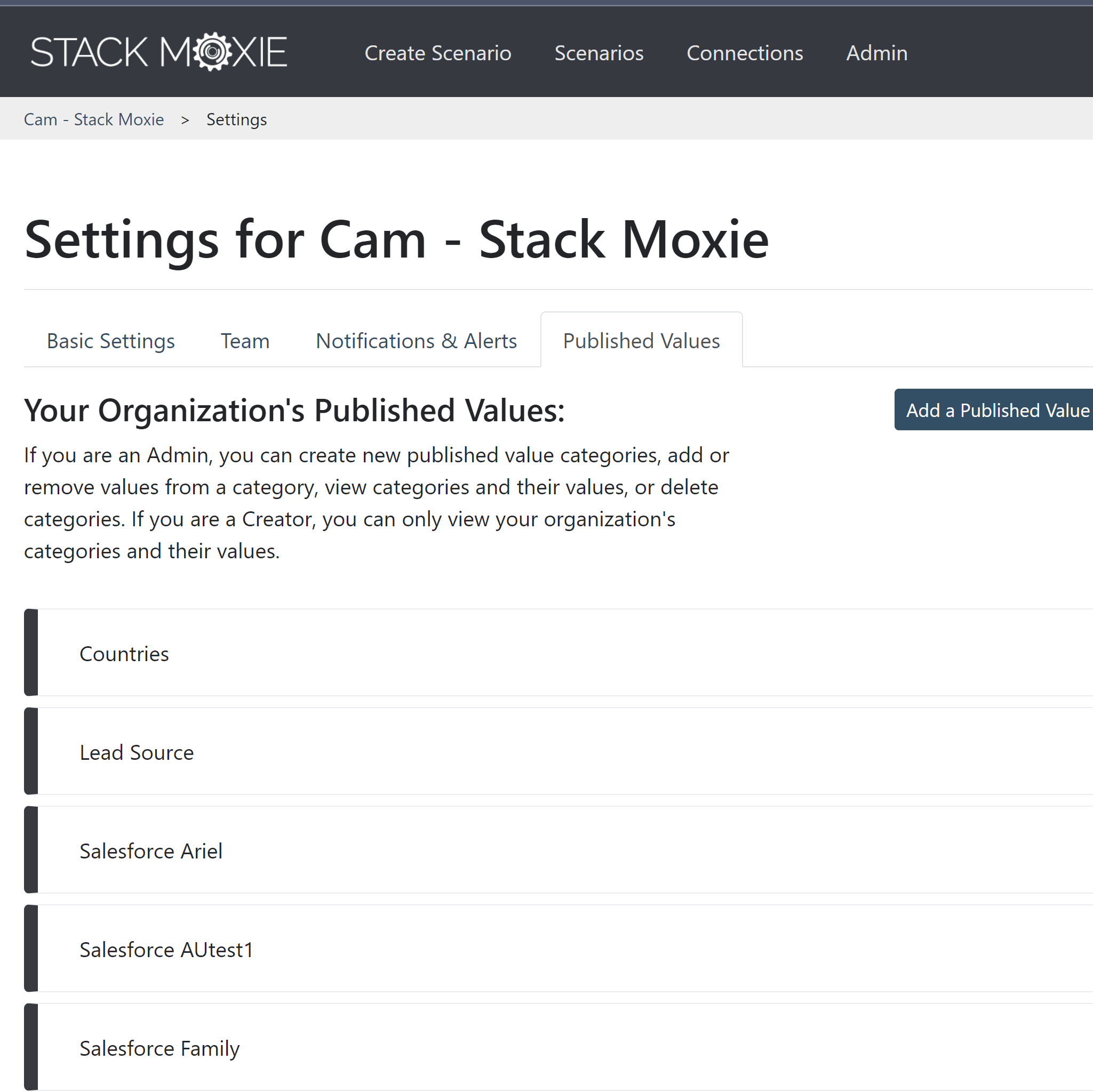Expand the Lead Source category
Screen dimensions: 1093x1092
[137, 752]
